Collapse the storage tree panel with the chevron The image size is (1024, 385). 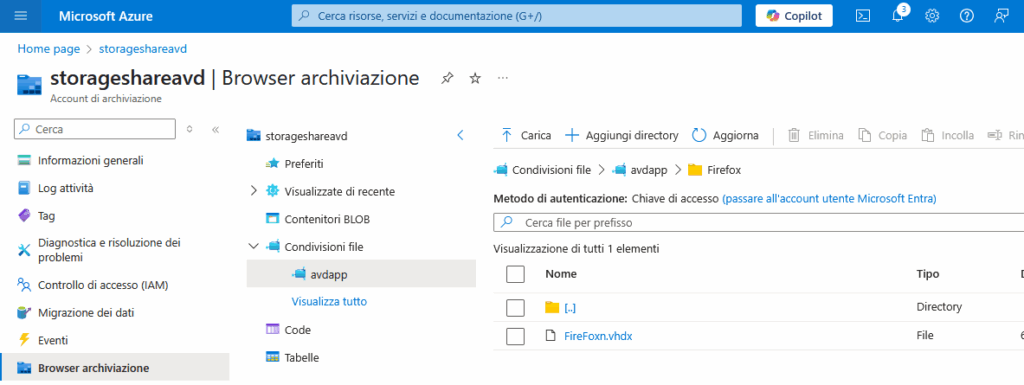coord(460,136)
